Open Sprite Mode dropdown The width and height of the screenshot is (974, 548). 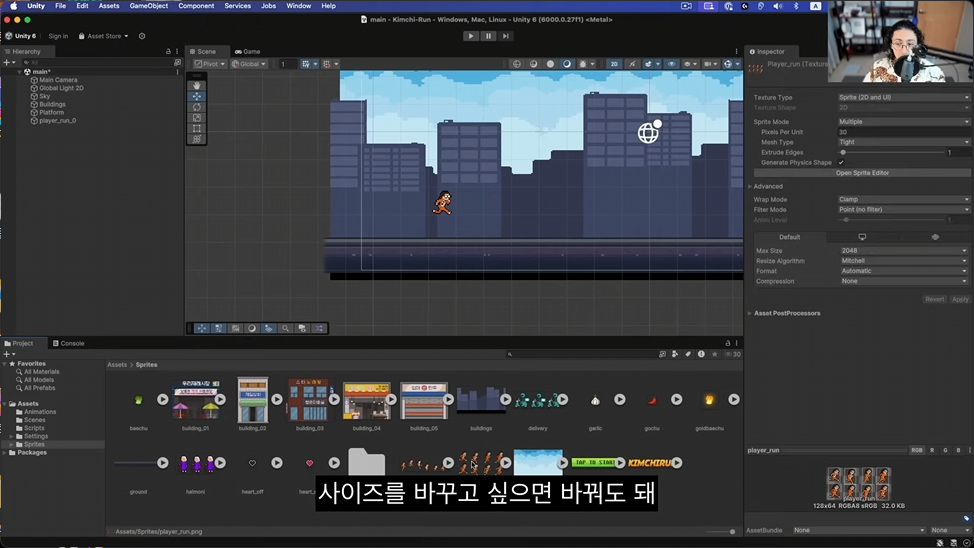(903, 122)
